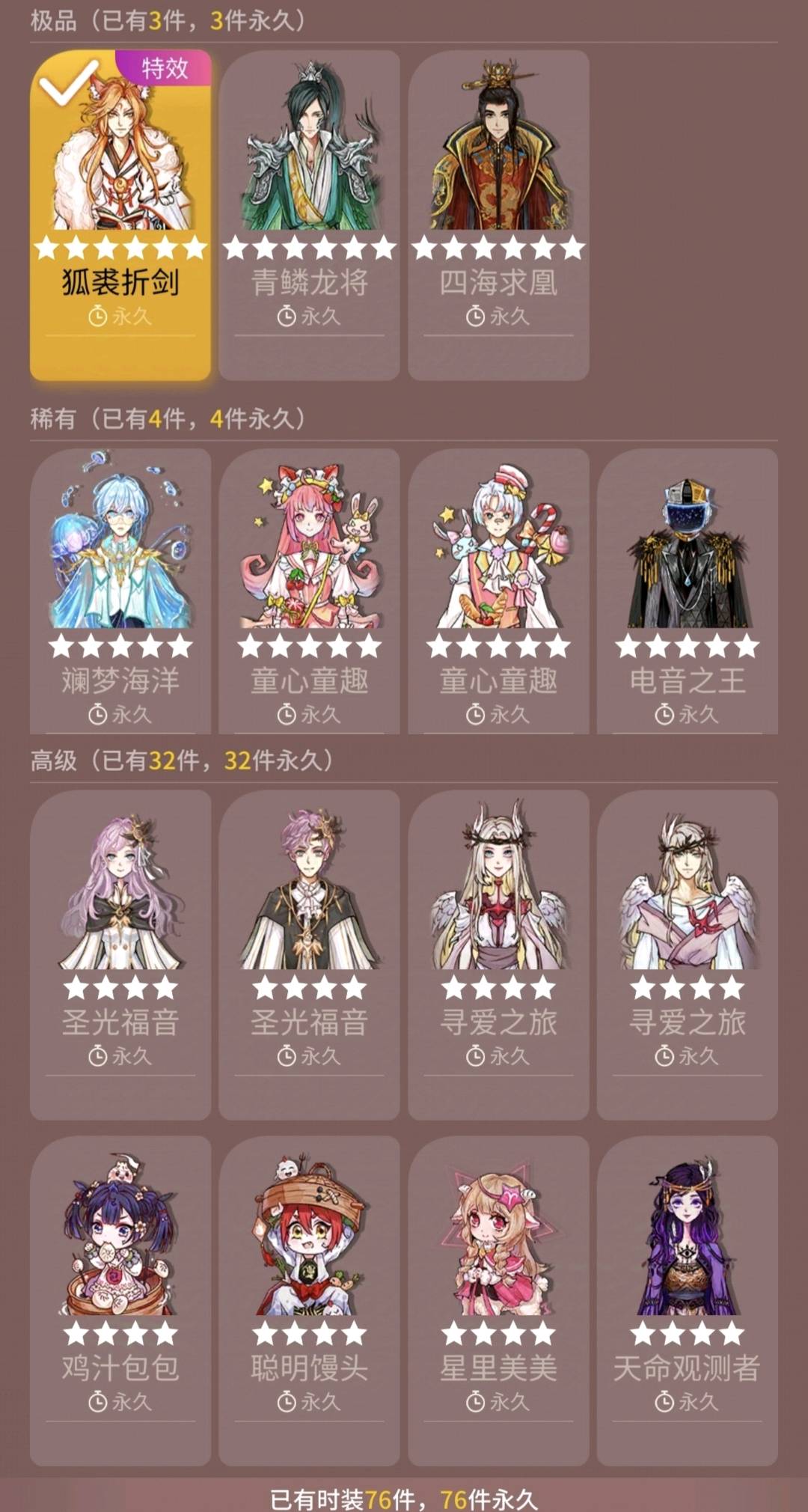
Task: Choose the 青鳞龙将 costume
Action: [309, 216]
